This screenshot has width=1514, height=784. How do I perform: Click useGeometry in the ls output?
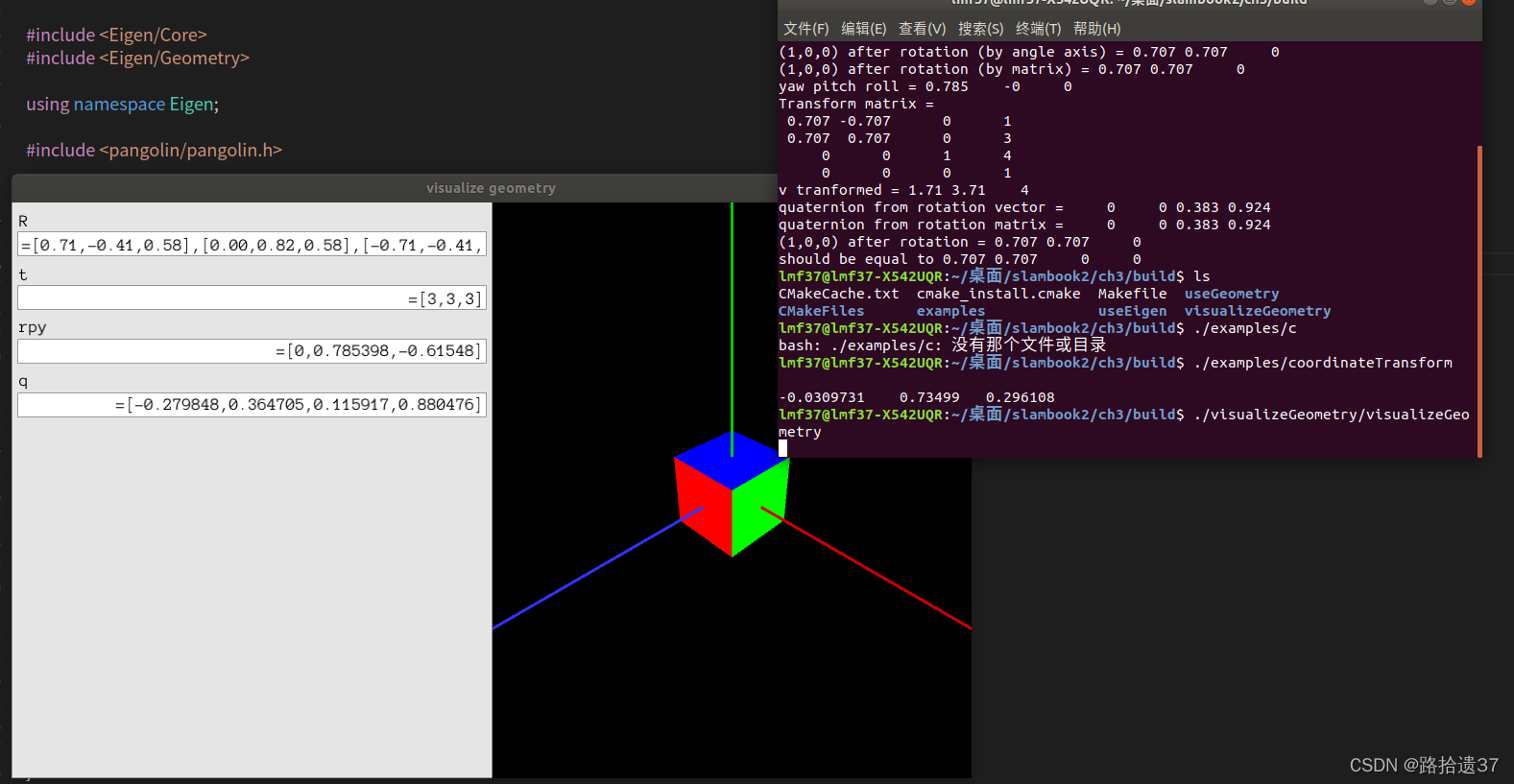click(x=1232, y=294)
